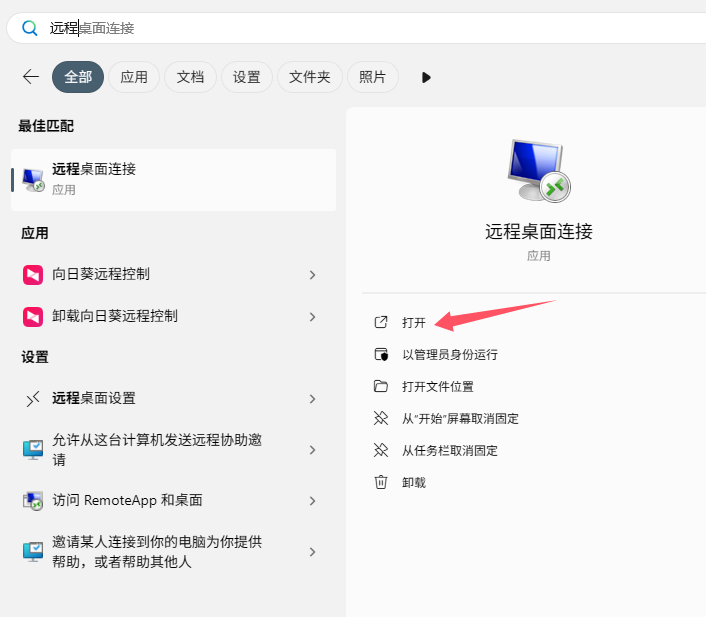This screenshot has height=617, width=706.
Task: Expand options for 访问 RemoteApp 和桌面
Action: [312, 501]
